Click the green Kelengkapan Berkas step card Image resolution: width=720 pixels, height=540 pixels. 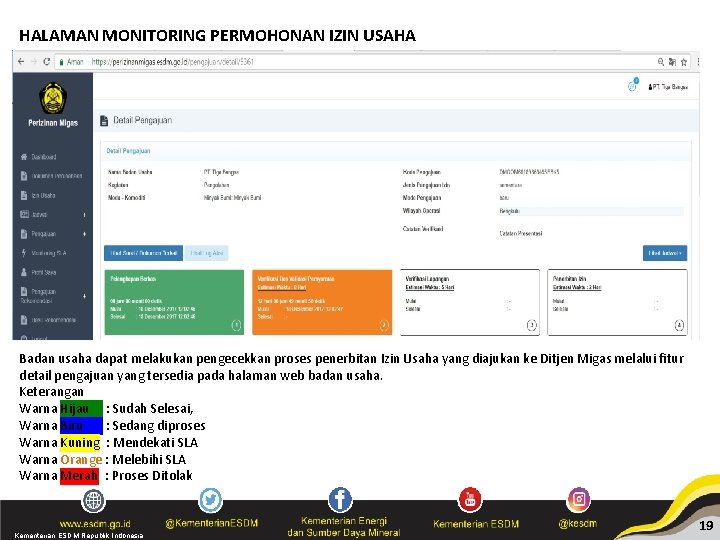pyautogui.click(x=174, y=302)
